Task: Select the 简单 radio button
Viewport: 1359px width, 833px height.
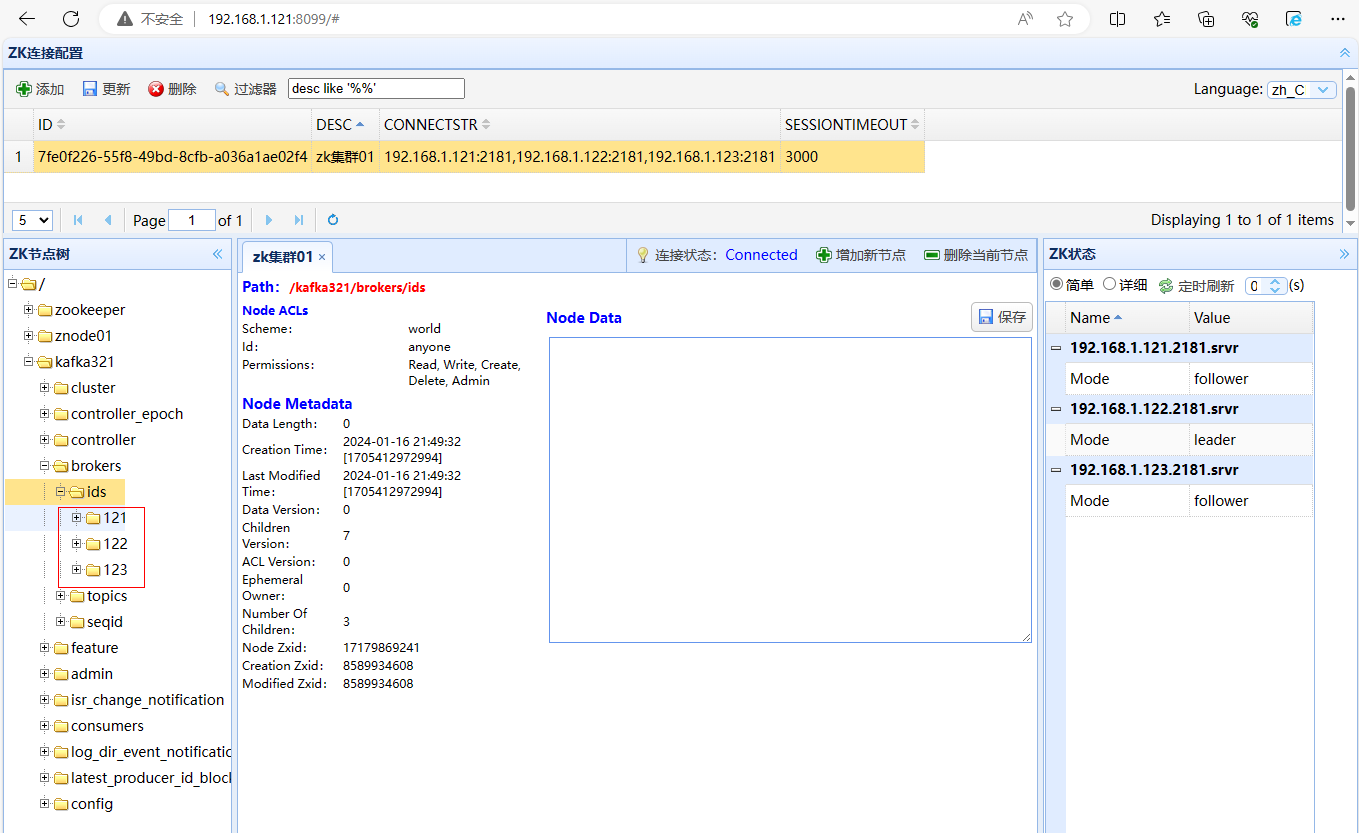Action: point(1056,285)
